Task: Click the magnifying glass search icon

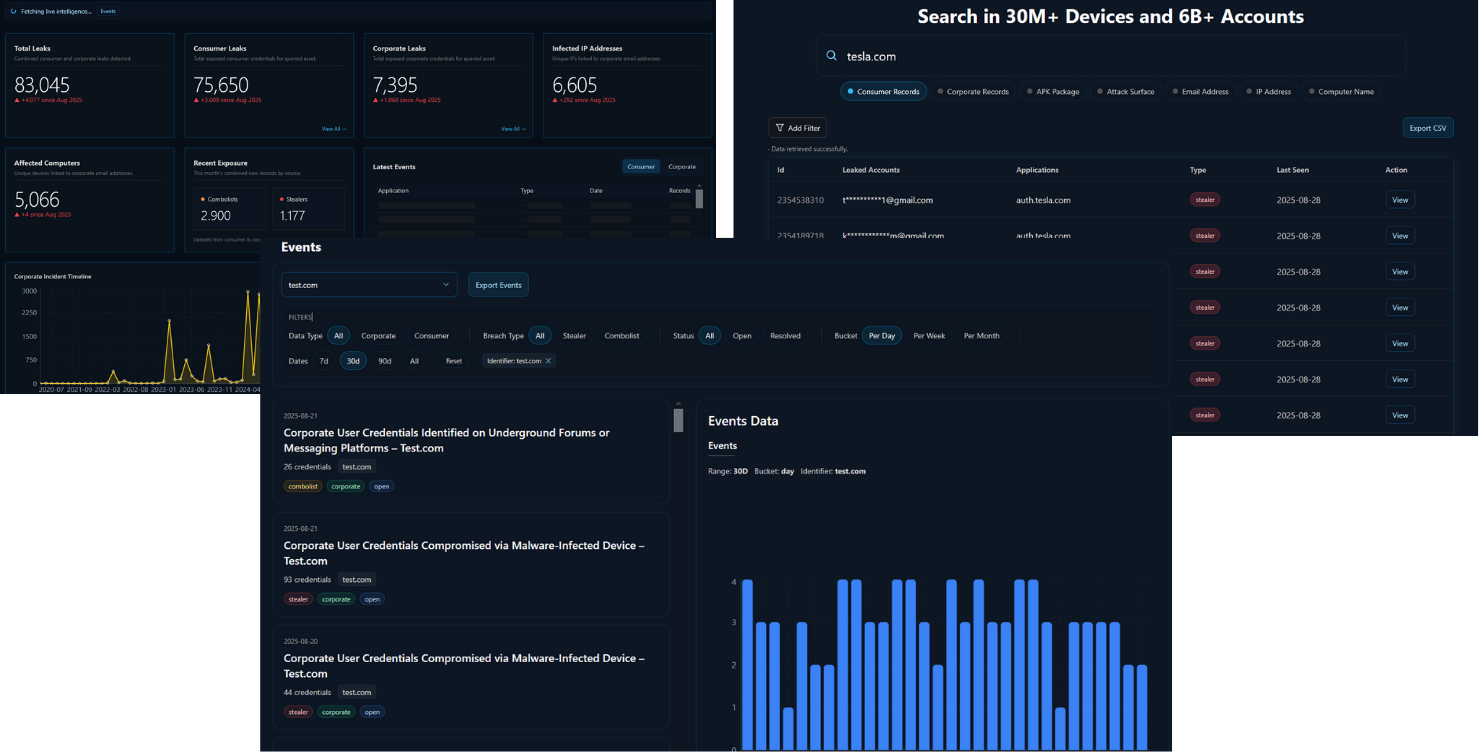Action: coord(831,55)
